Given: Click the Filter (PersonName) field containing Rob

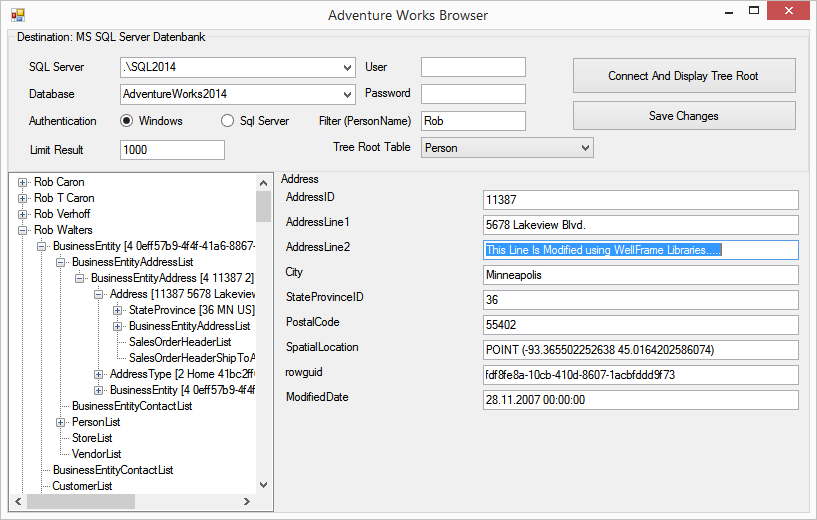Looking at the screenshot, I should [x=473, y=121].
